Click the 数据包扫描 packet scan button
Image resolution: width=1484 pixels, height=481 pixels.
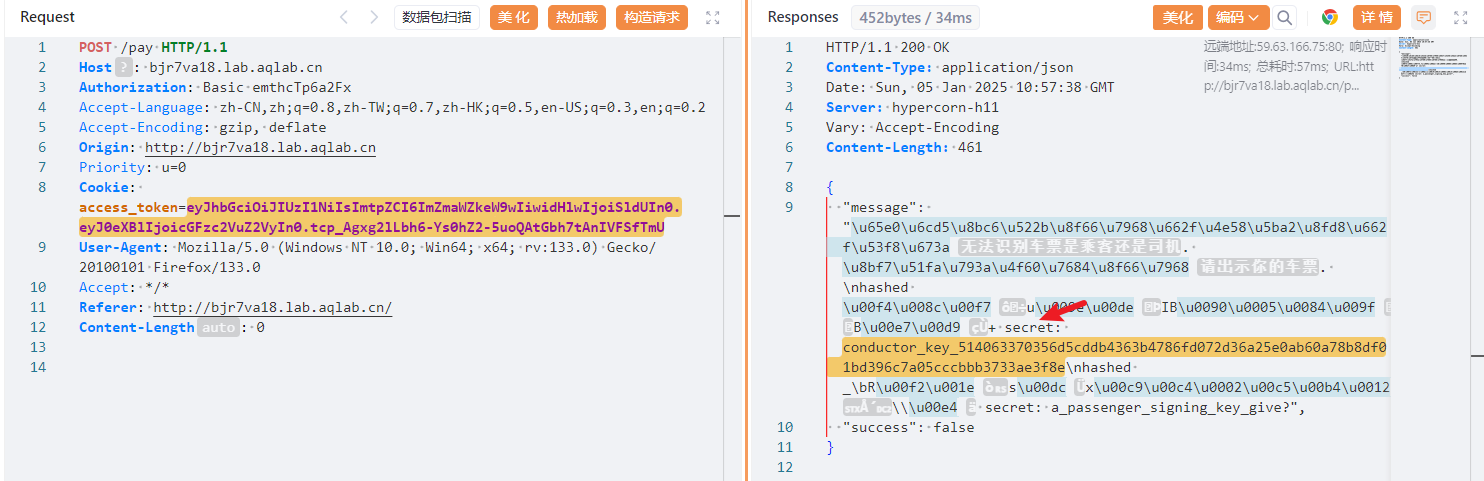pos(437,17)
